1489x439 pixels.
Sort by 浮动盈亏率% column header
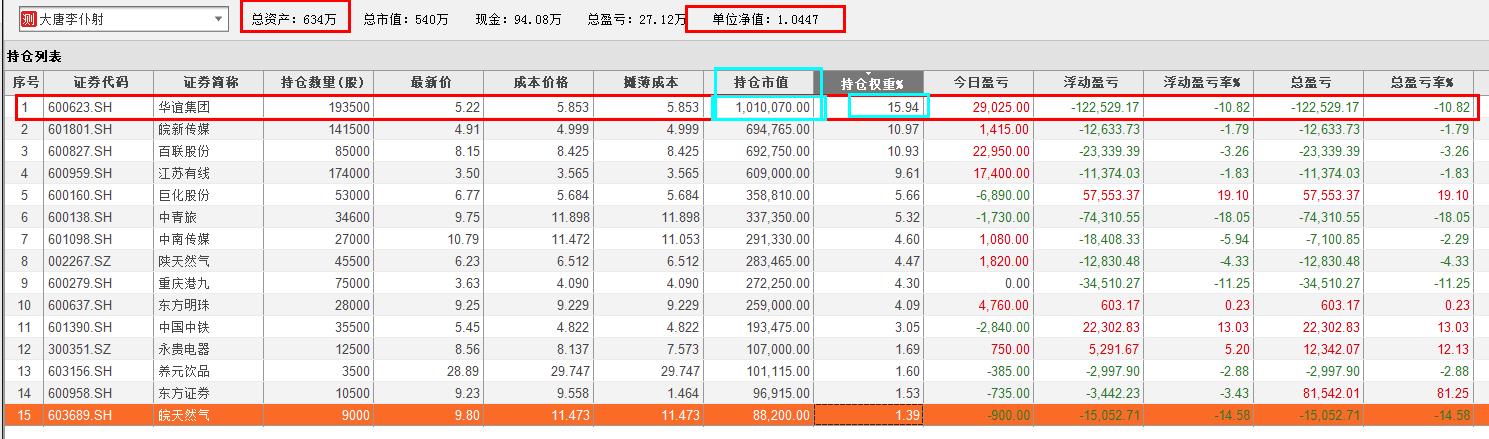(x=1199, y=82)
